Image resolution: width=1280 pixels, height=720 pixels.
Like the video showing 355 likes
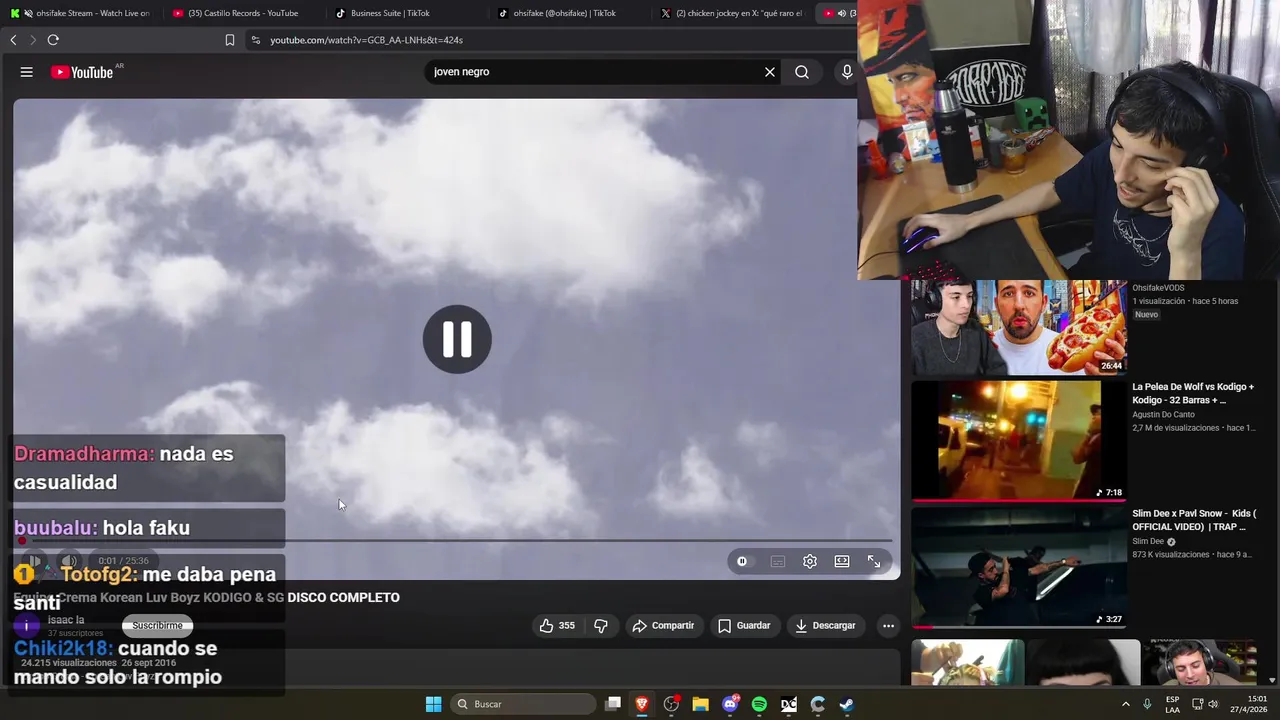557,626
